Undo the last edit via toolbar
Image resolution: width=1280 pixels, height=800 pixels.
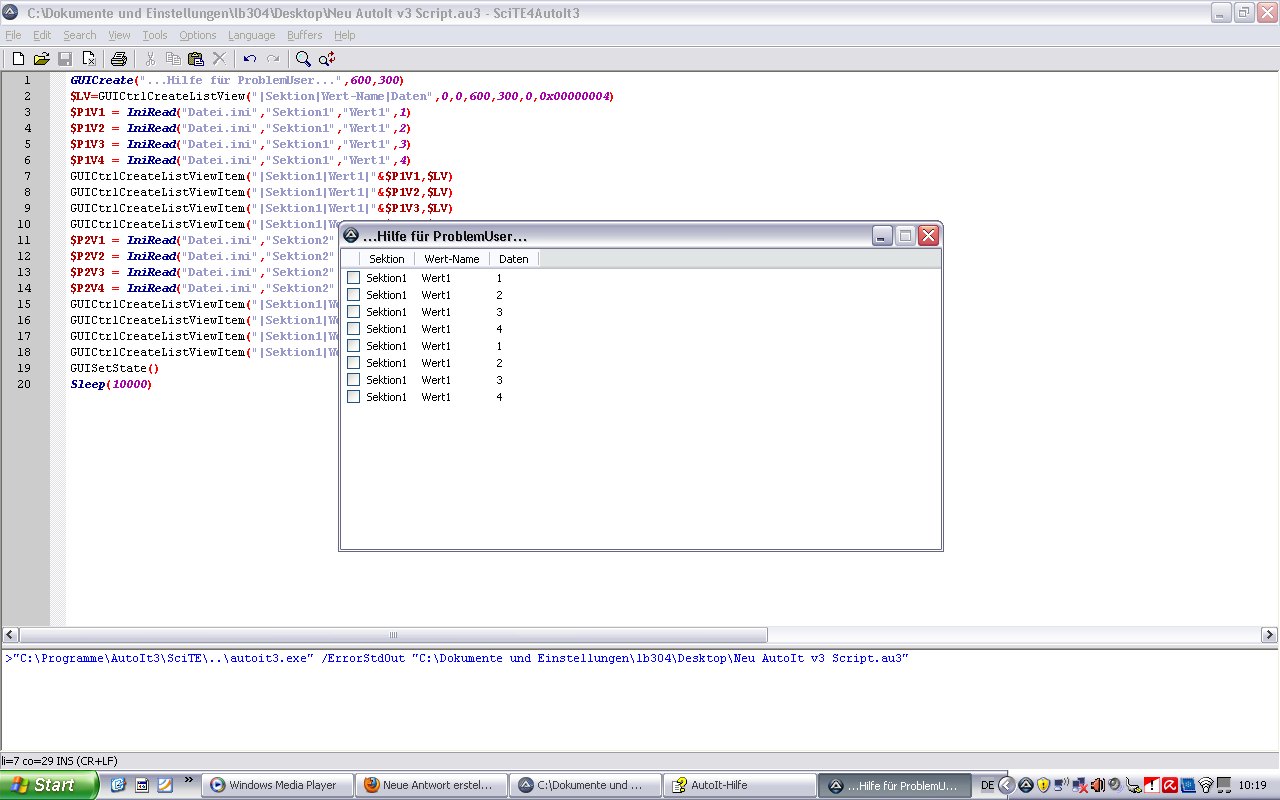click(x=250, y=59)
